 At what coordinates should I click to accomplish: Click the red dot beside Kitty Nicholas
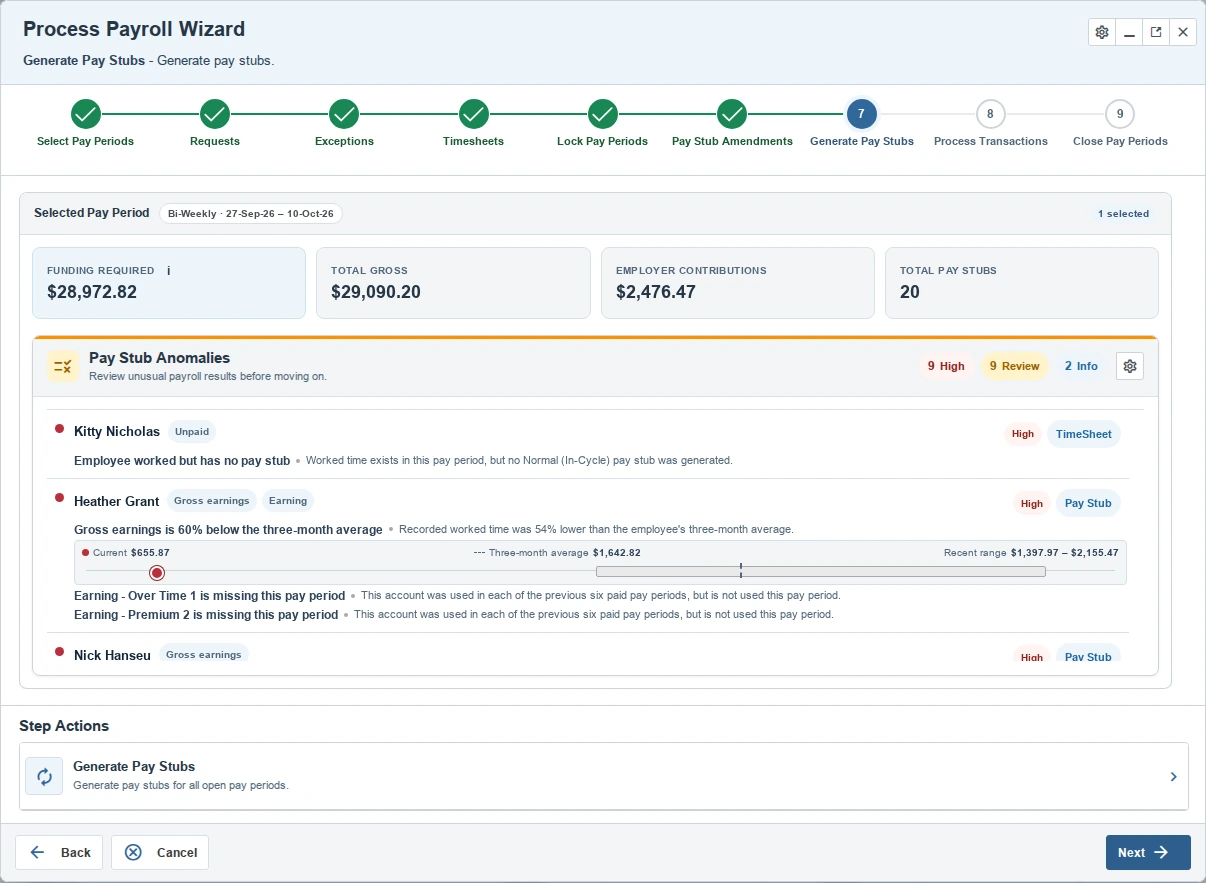point(60,429)
